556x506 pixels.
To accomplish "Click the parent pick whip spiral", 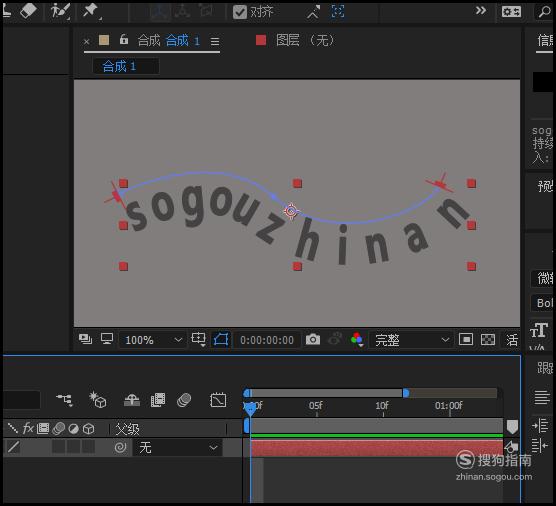I will point(120,447).
